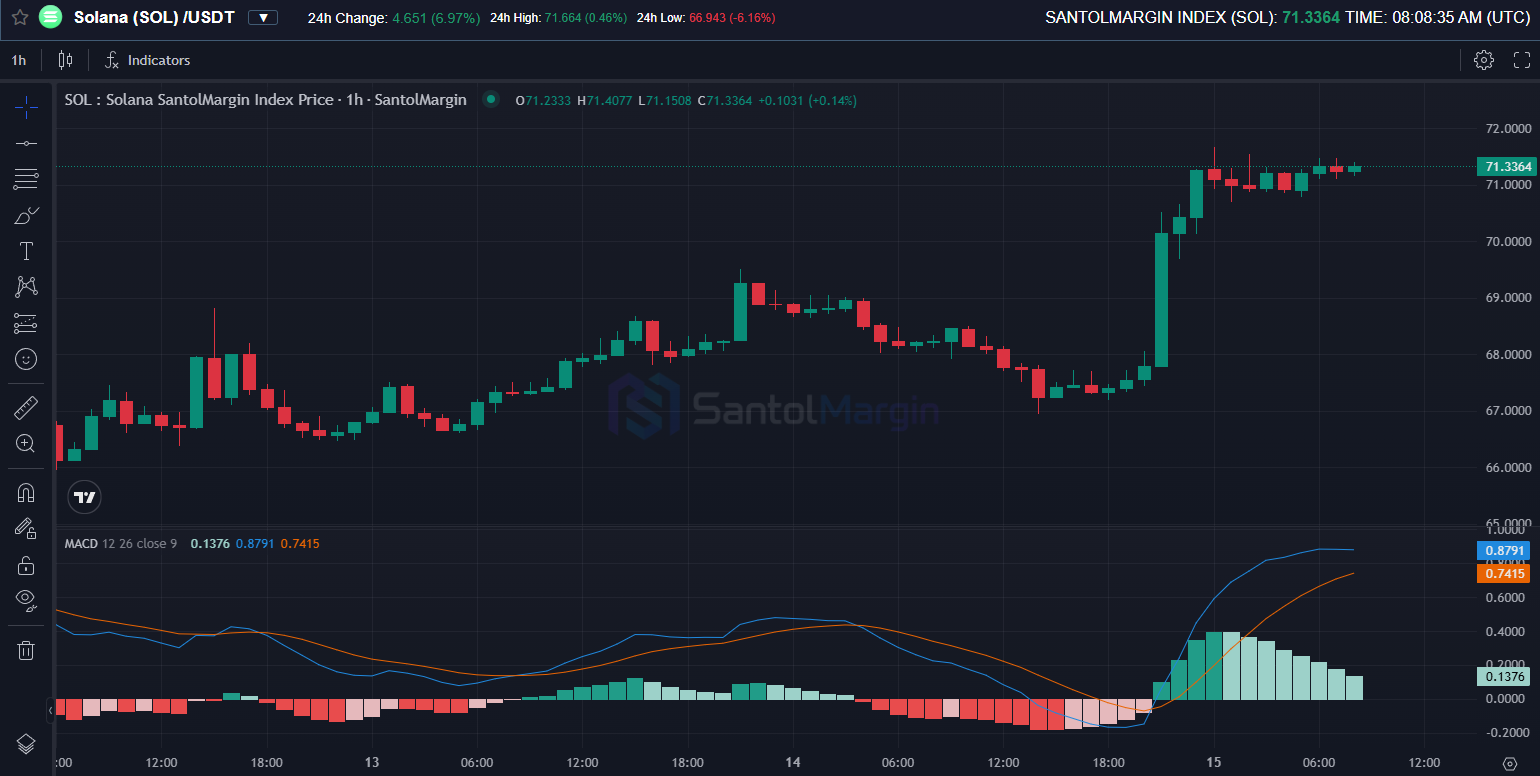The width and height of the screenshot is (1540, 776).
Task: Click the 24h Low value 66.943
Action: point(732,18)
